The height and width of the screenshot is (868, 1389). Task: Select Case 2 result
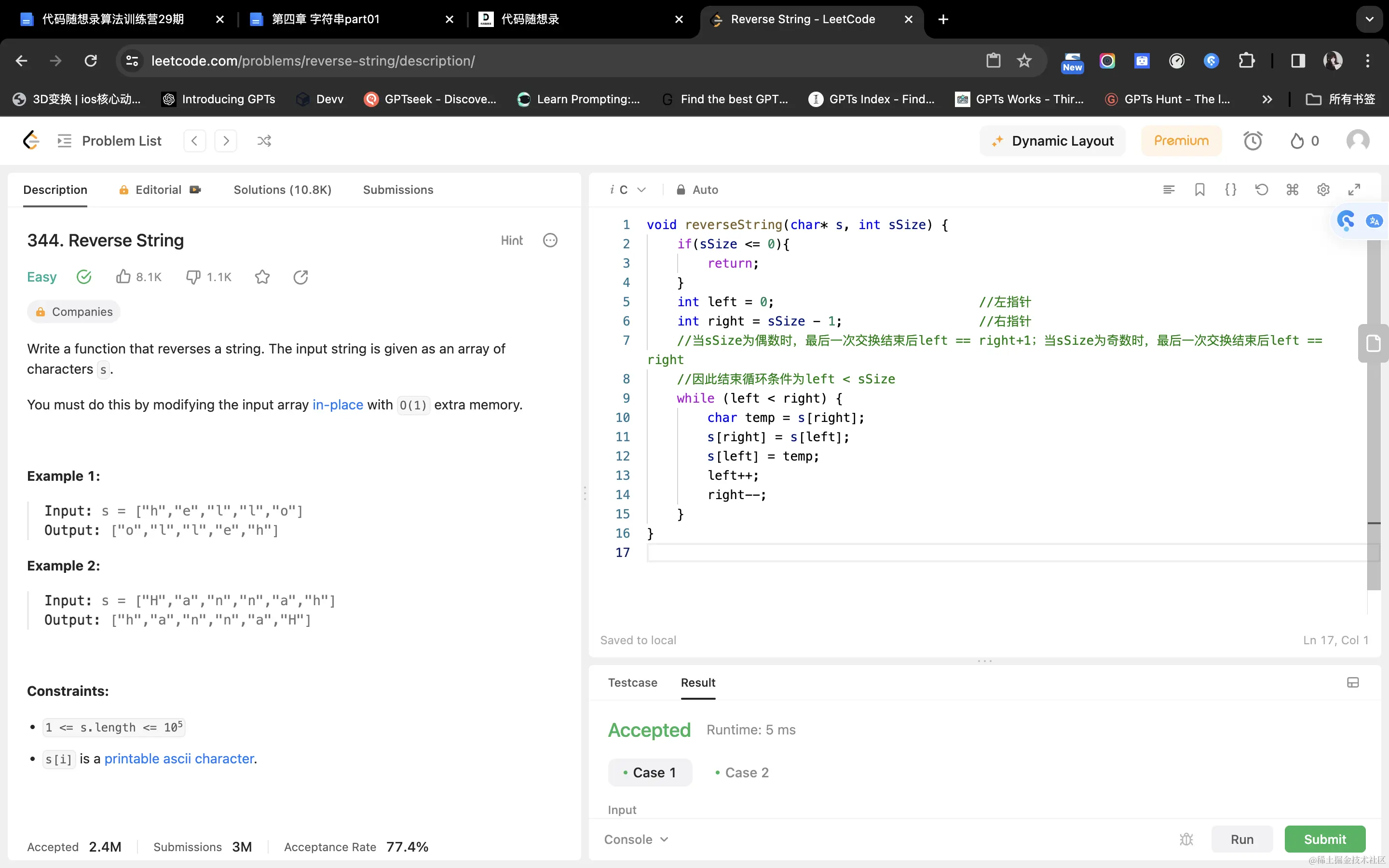[x=742, y=773]
